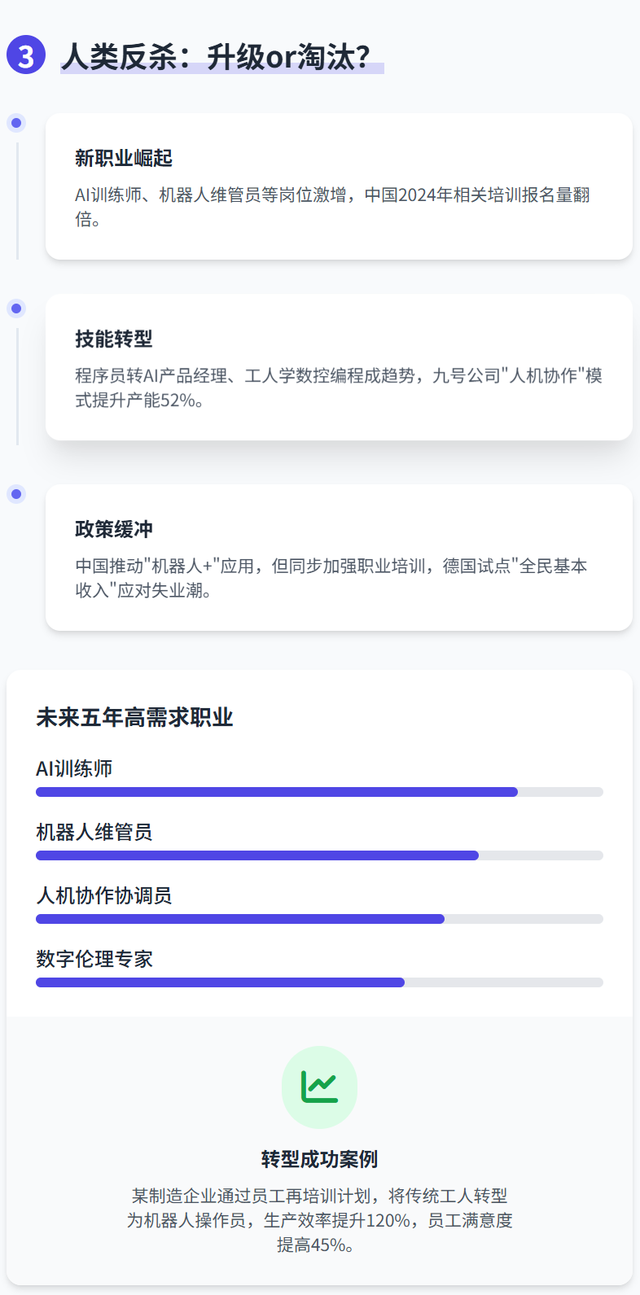The height and width of the screenshot is (1295, 640).
Task: Click the 人机协作协调员 progress bar
Action: (x=319, y=918)
